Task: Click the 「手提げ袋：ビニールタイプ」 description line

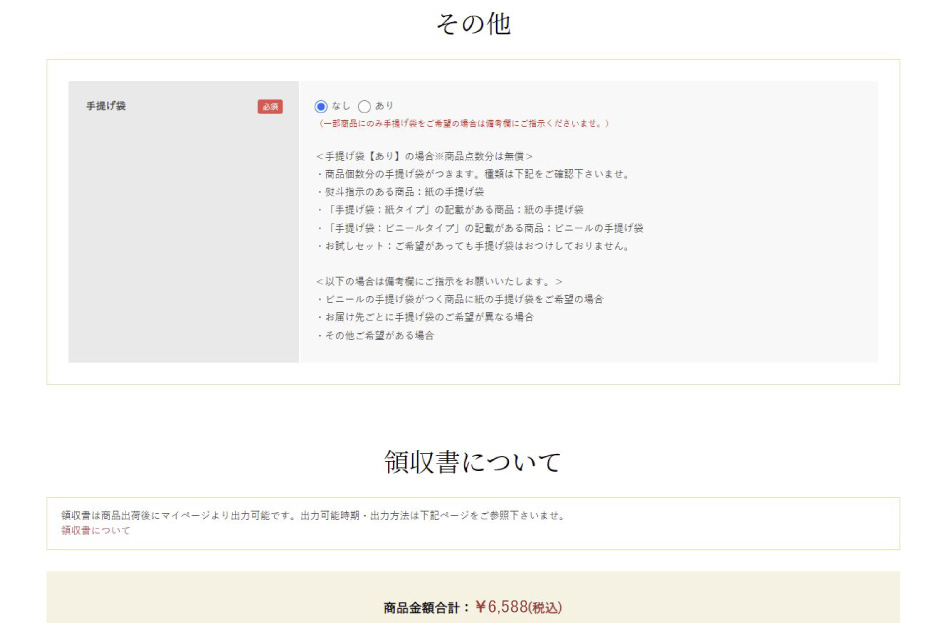Action: (479, 228)
